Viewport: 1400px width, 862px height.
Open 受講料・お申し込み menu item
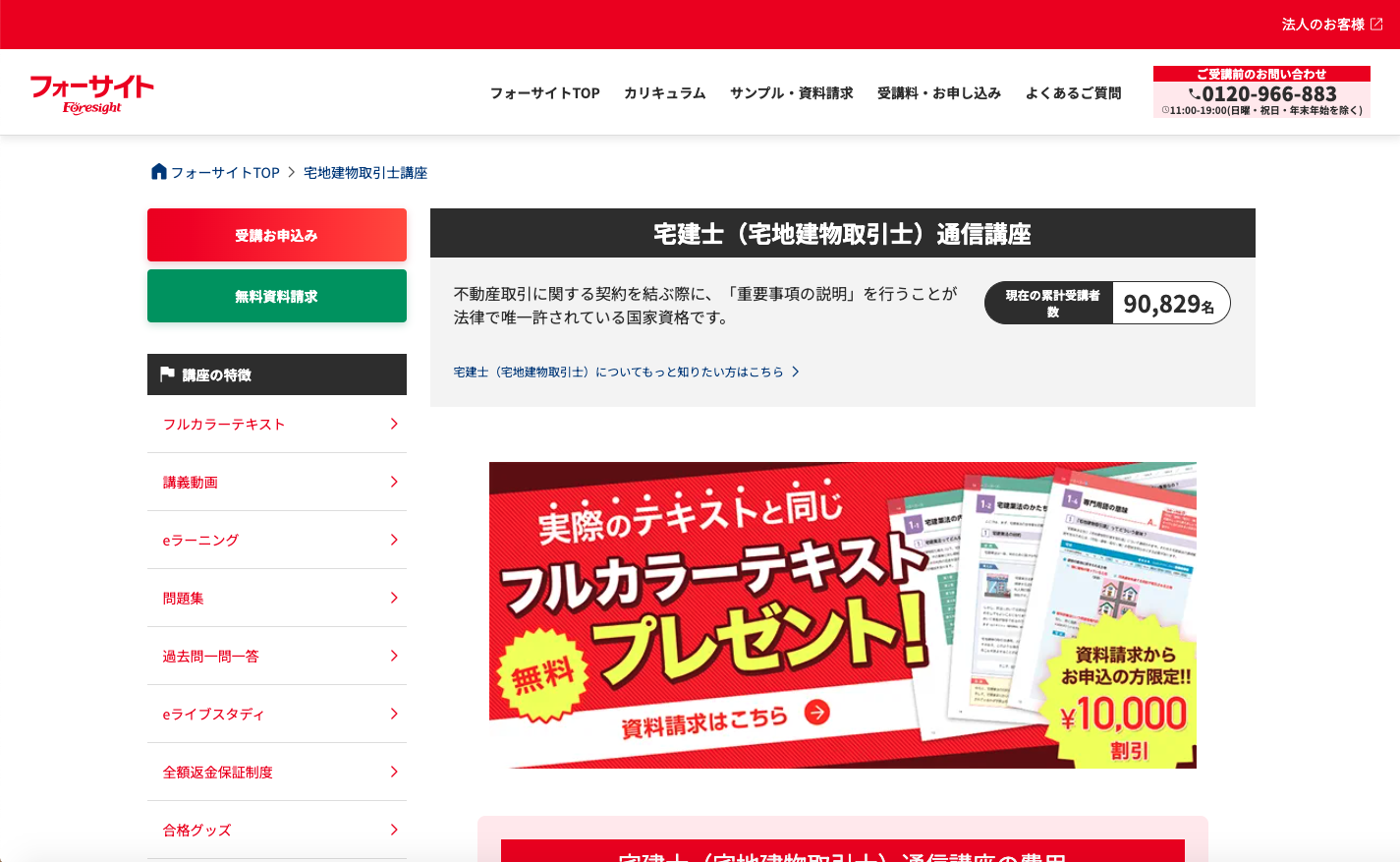[939, 93]
